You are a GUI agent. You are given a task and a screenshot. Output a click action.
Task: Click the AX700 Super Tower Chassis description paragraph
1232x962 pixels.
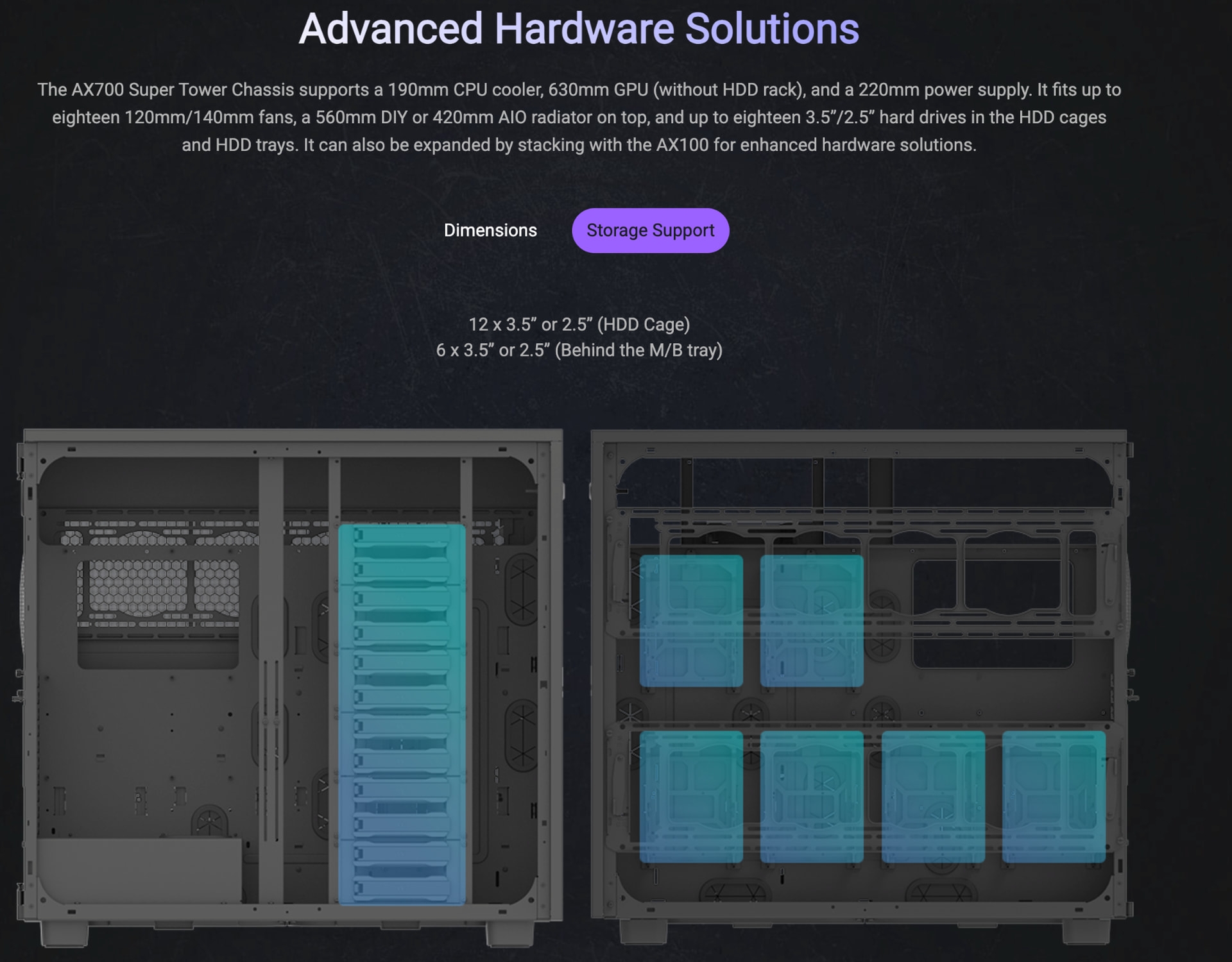[579, 117]
